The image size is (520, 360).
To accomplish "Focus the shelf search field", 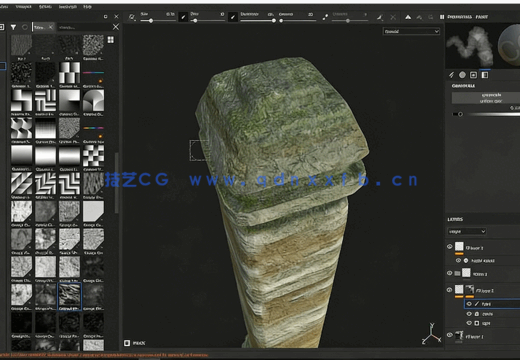I will [x=83, y=27].
